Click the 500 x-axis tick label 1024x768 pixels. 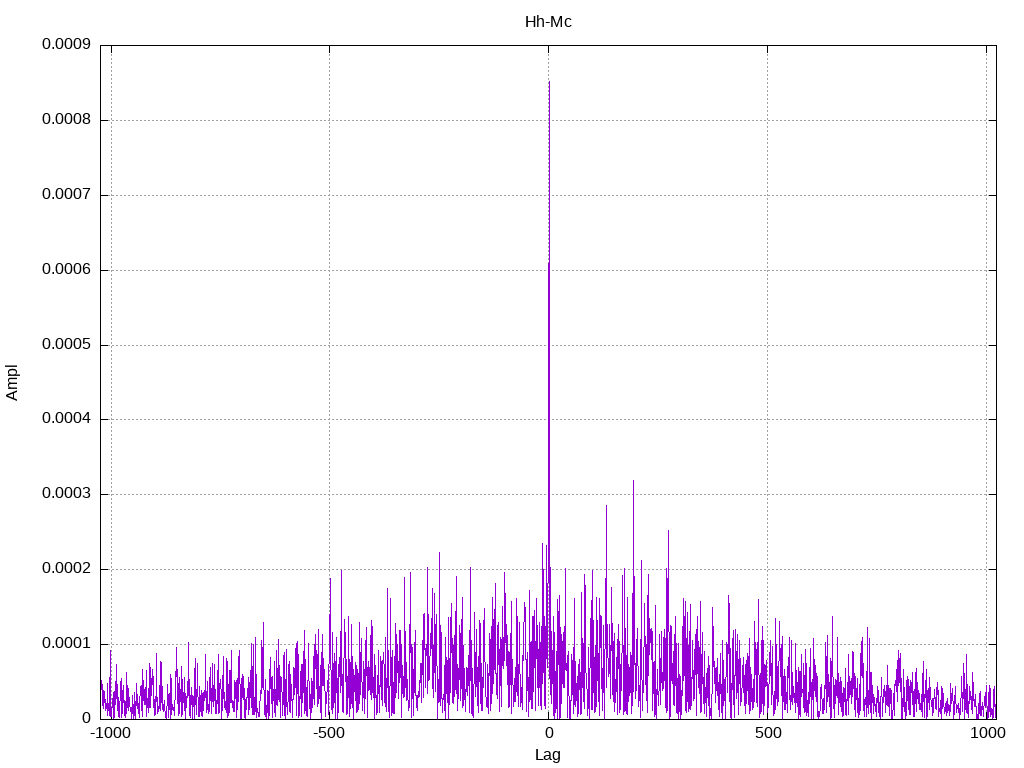pos(767,733)
